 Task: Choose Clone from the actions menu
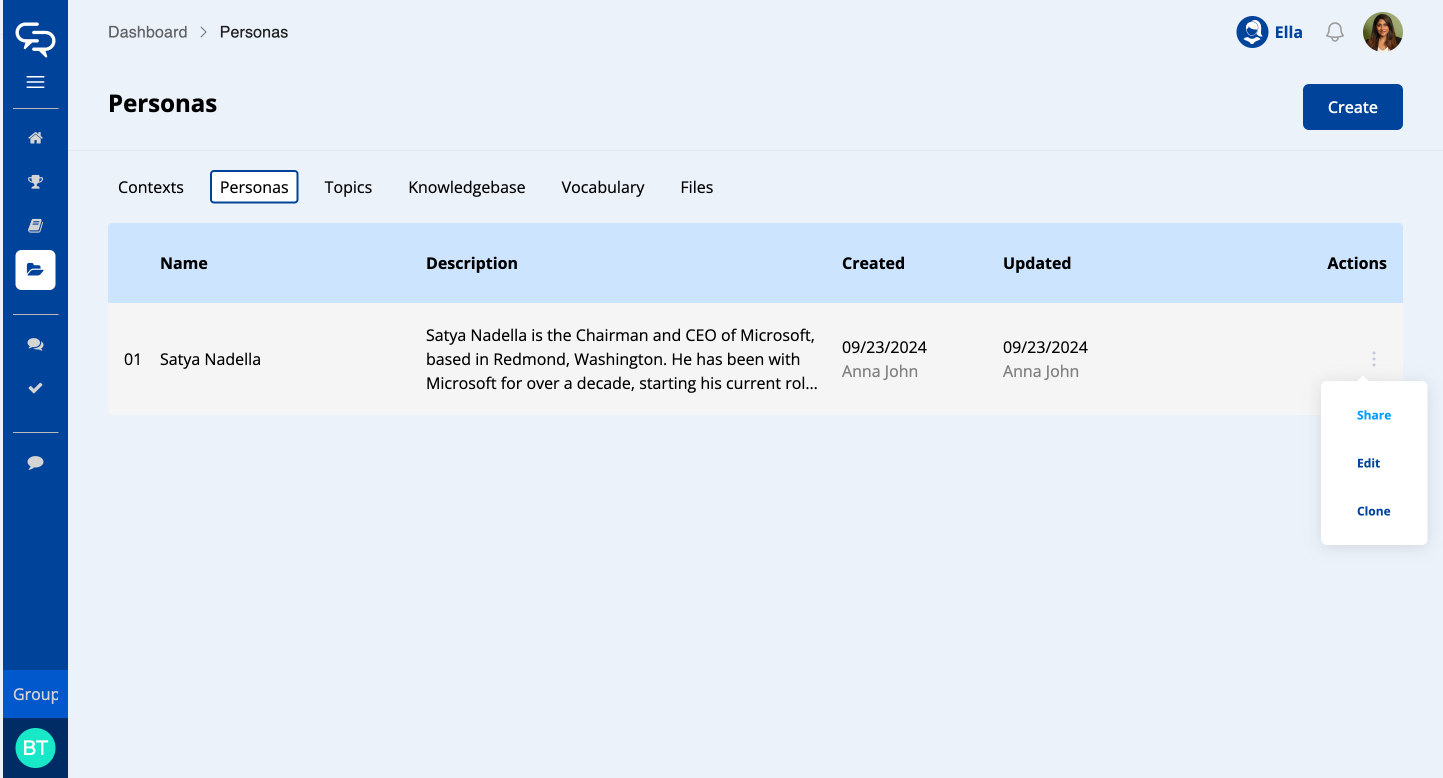[1373, 511]
